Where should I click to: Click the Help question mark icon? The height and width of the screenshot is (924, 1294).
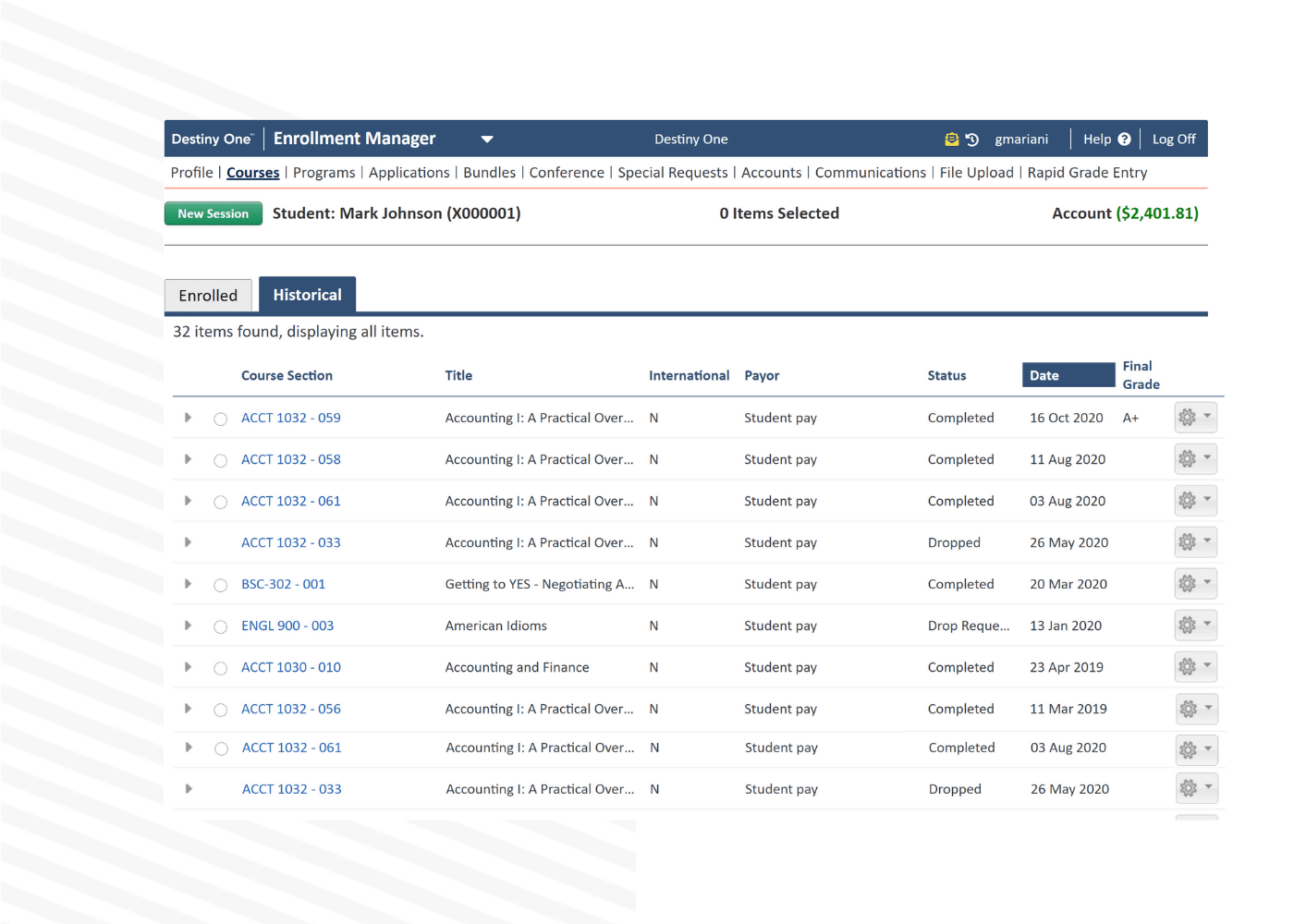(1124, 139)
